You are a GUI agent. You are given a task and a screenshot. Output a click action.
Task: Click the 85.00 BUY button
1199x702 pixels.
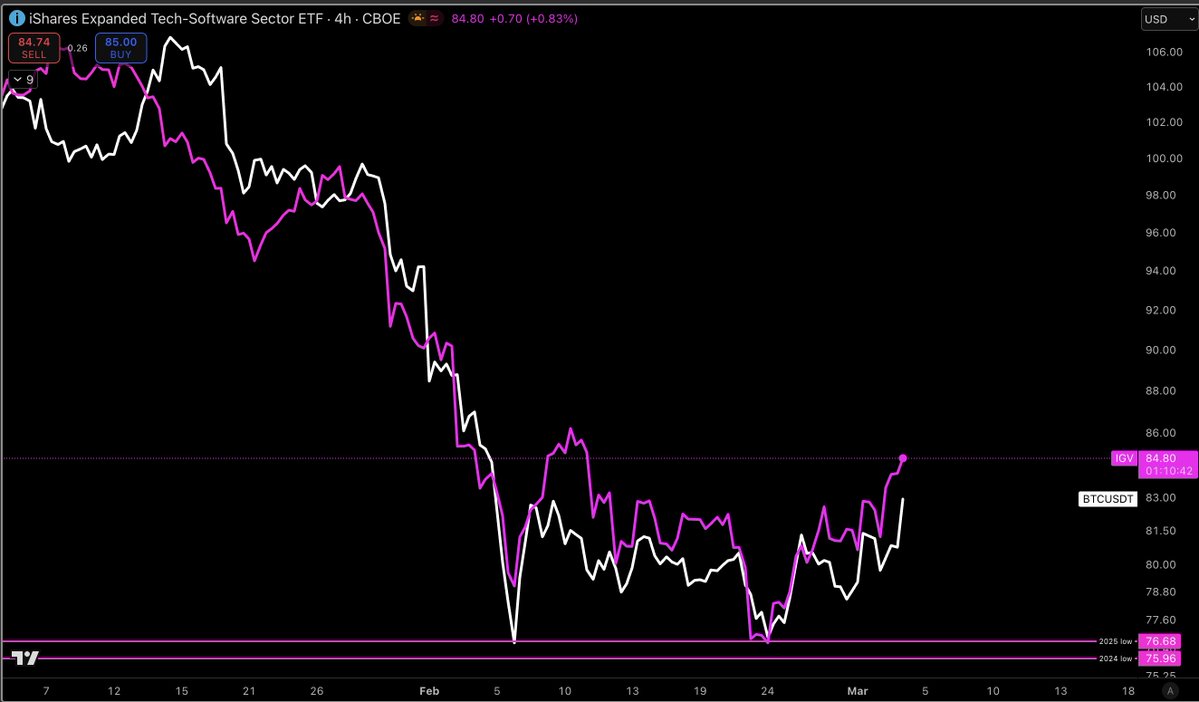pos(121,47)
